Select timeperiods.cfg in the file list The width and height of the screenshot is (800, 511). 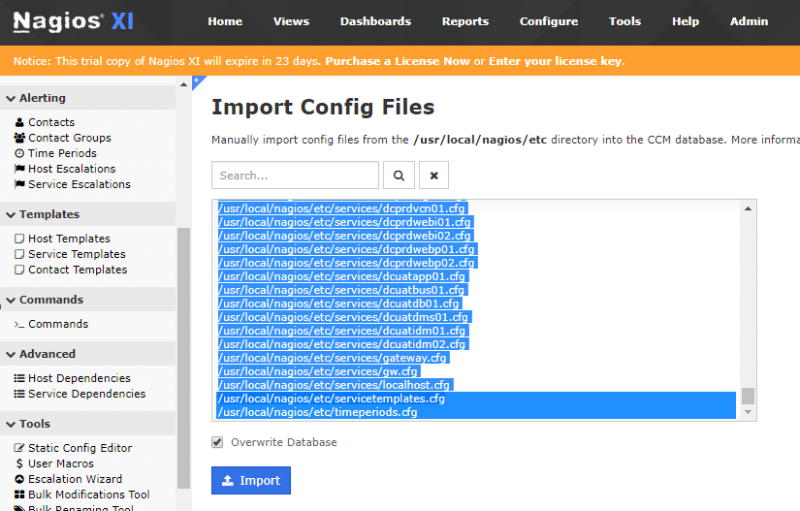point(476,412)
